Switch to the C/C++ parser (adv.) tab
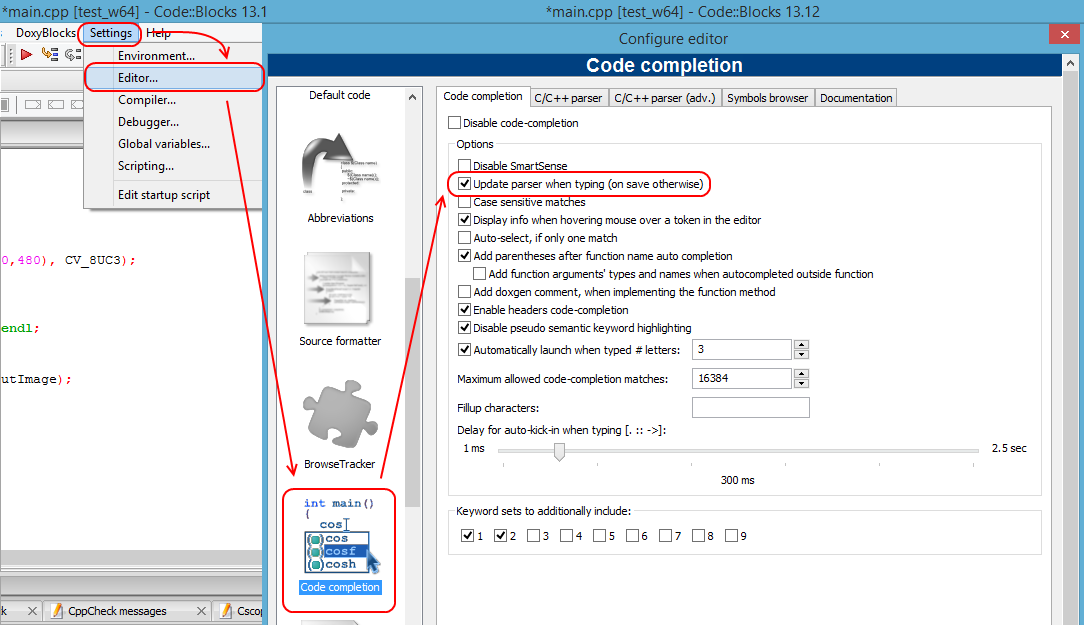Image resolution: width=1084 pixels, height=625 pixels. click(665, 98)
